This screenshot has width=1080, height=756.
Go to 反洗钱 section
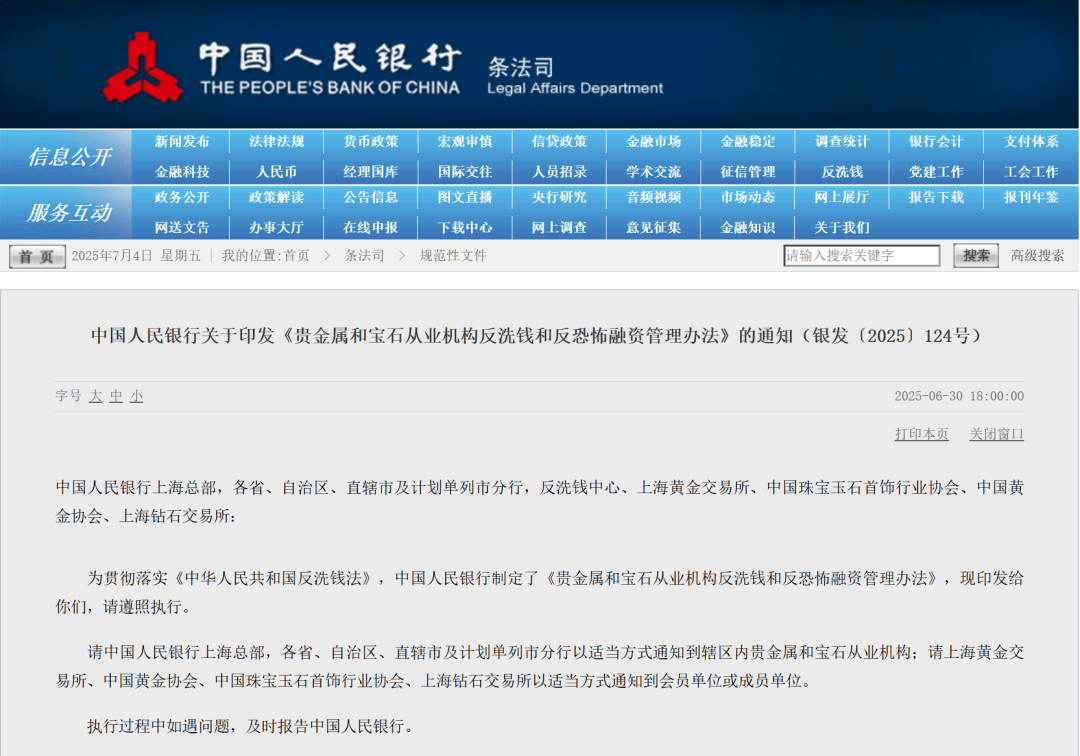coord(842,172)
